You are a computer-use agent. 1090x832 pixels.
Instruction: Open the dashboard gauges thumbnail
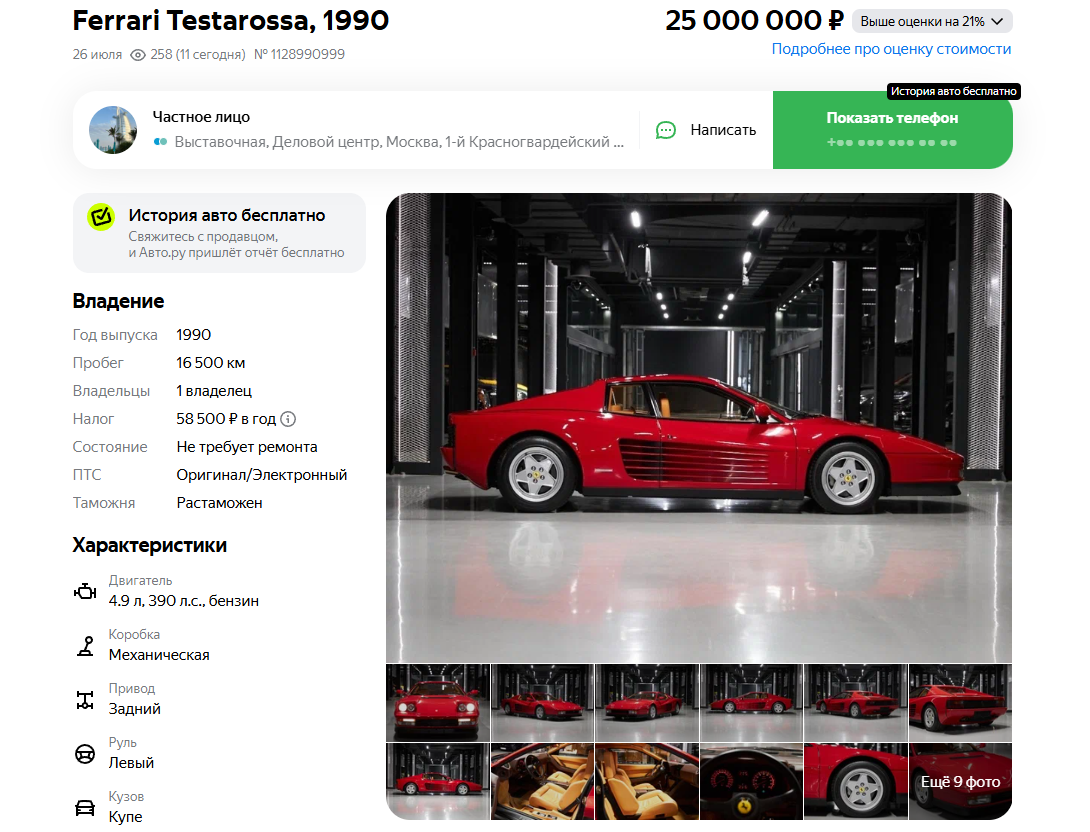(x=751, y=781)
